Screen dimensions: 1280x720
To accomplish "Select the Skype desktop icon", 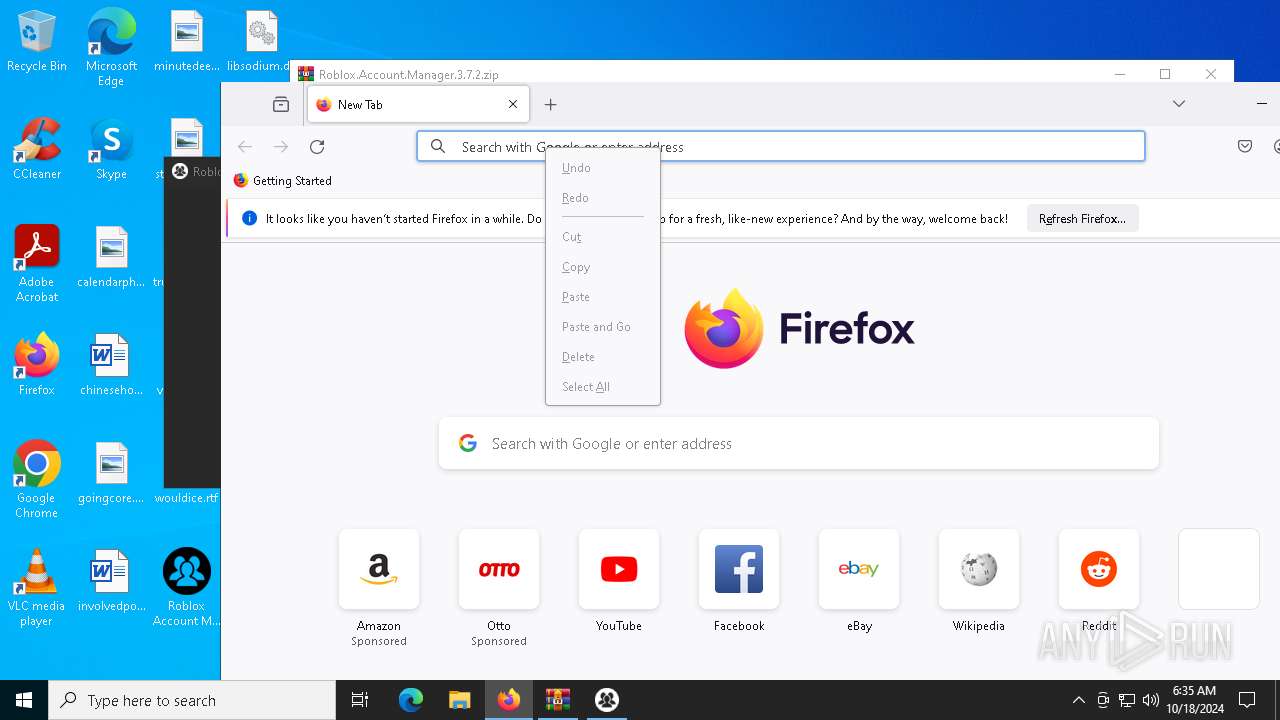I will 111,149.
